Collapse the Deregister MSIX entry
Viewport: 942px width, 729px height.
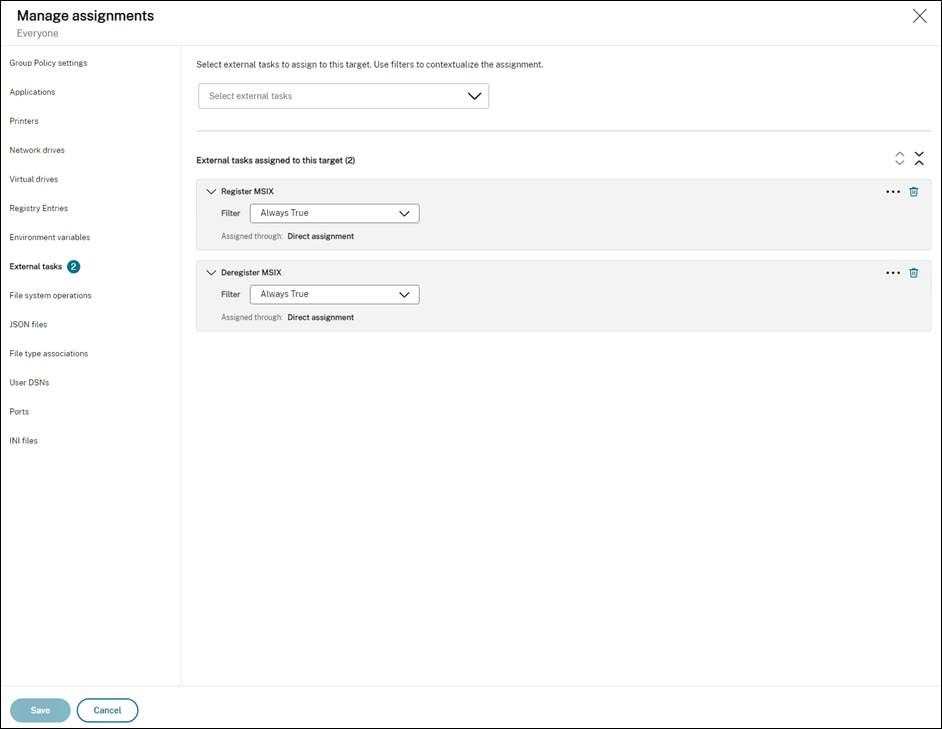[x=211, y=272]
